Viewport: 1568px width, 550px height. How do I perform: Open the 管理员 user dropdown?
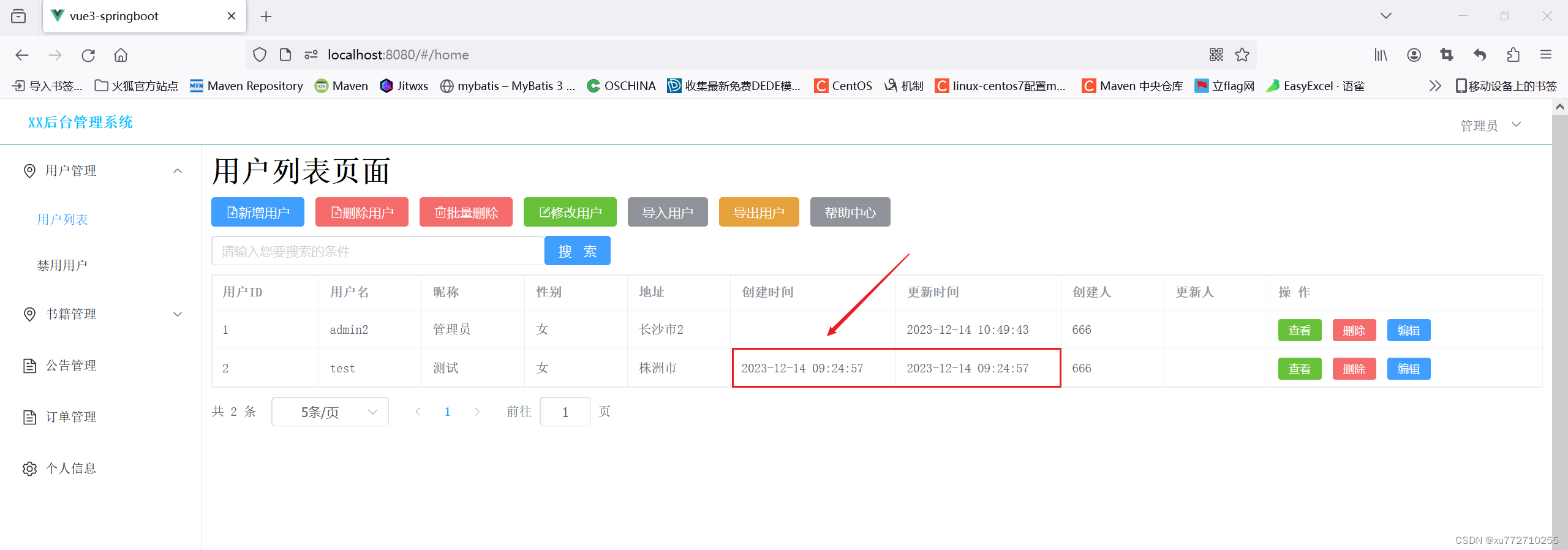pos(1491,126)
